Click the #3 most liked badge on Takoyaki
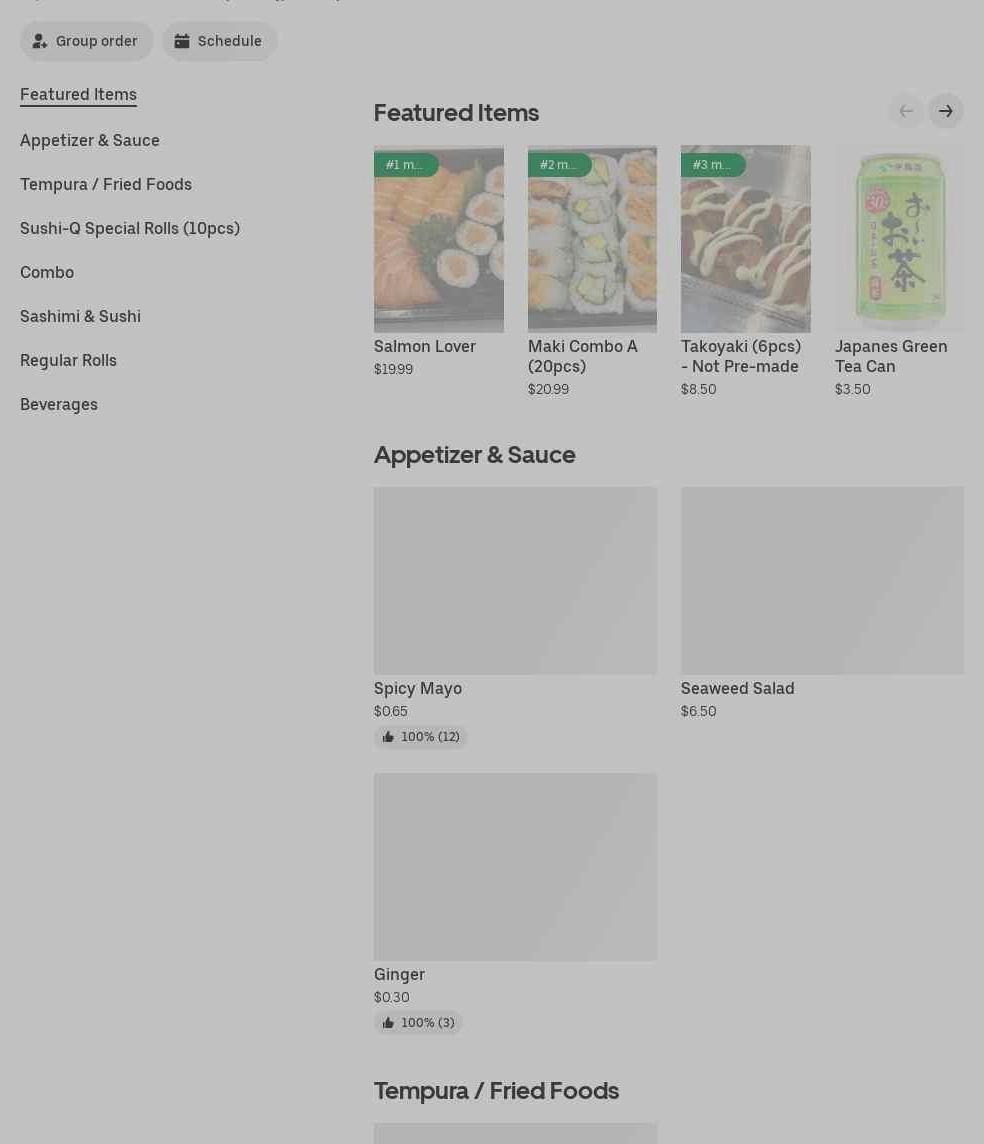 (713, 165)
